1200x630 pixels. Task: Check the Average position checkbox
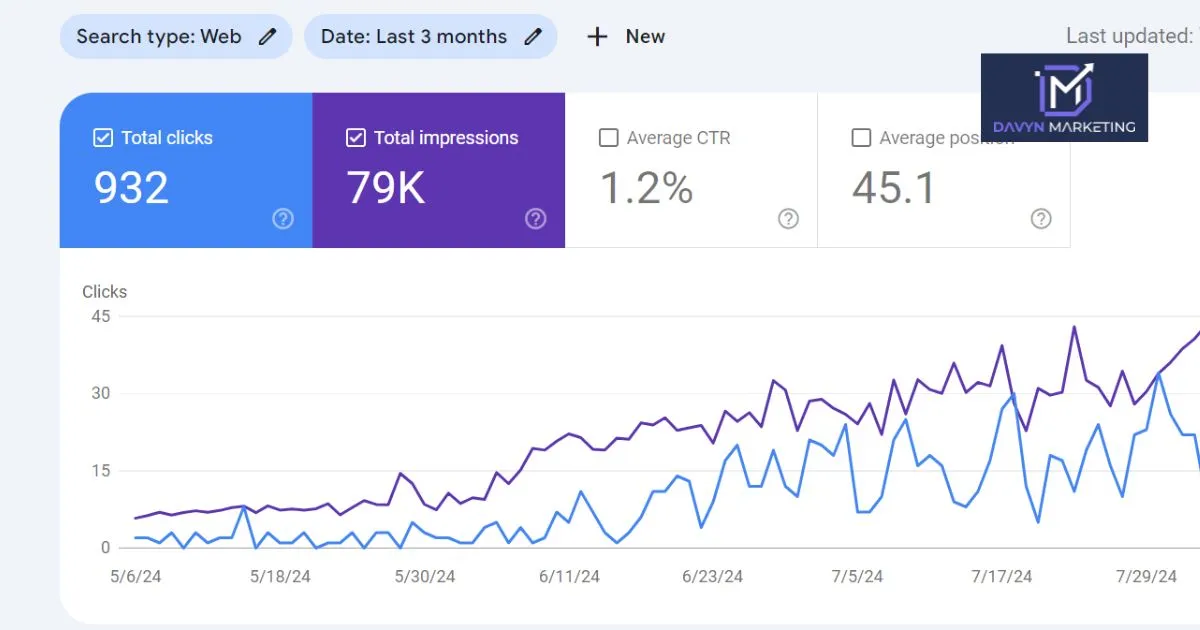(x=861, y=138)
